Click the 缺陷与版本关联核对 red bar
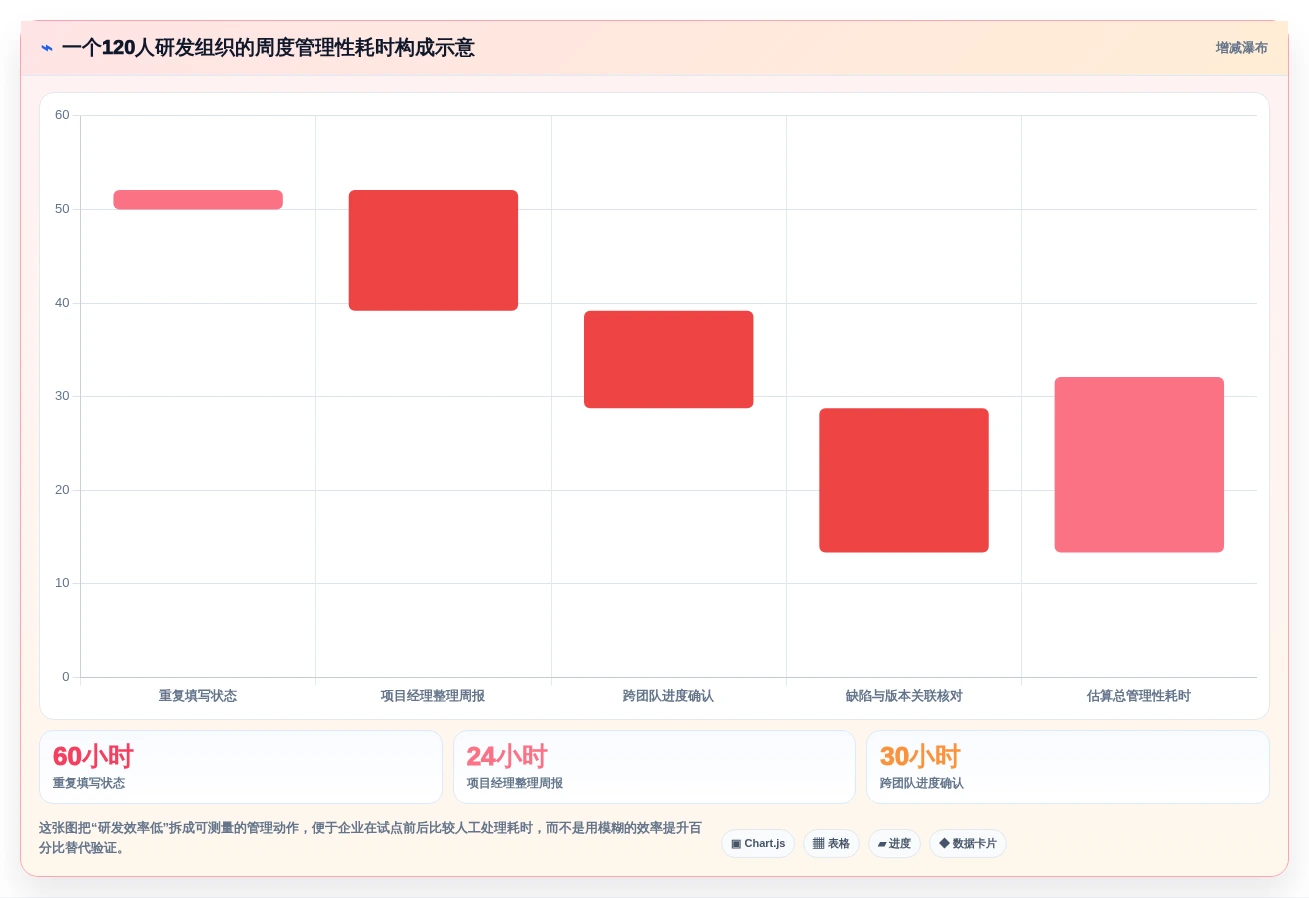1309x898 pixels. (x=904, y=480)
